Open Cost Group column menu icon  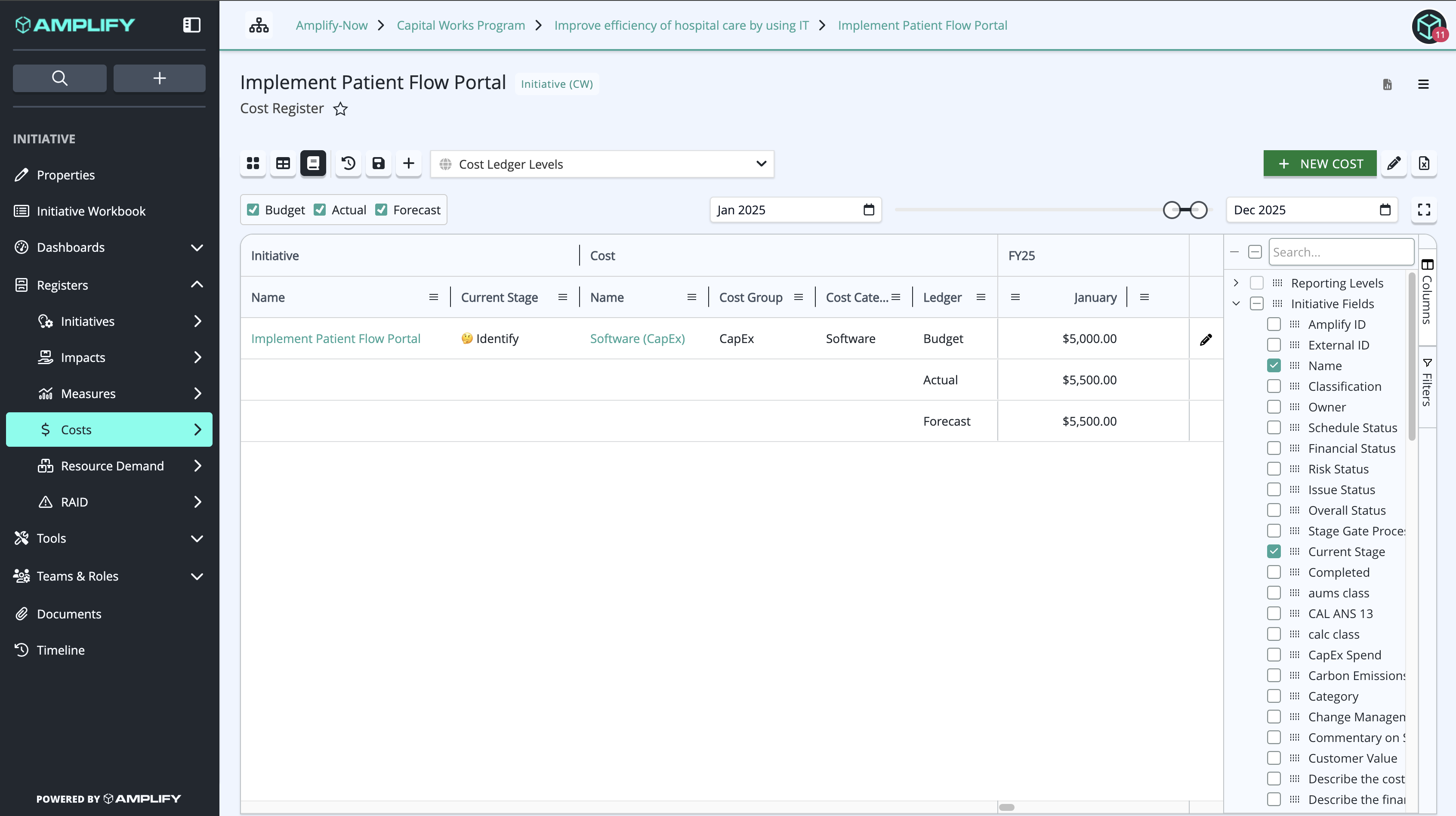798,297
